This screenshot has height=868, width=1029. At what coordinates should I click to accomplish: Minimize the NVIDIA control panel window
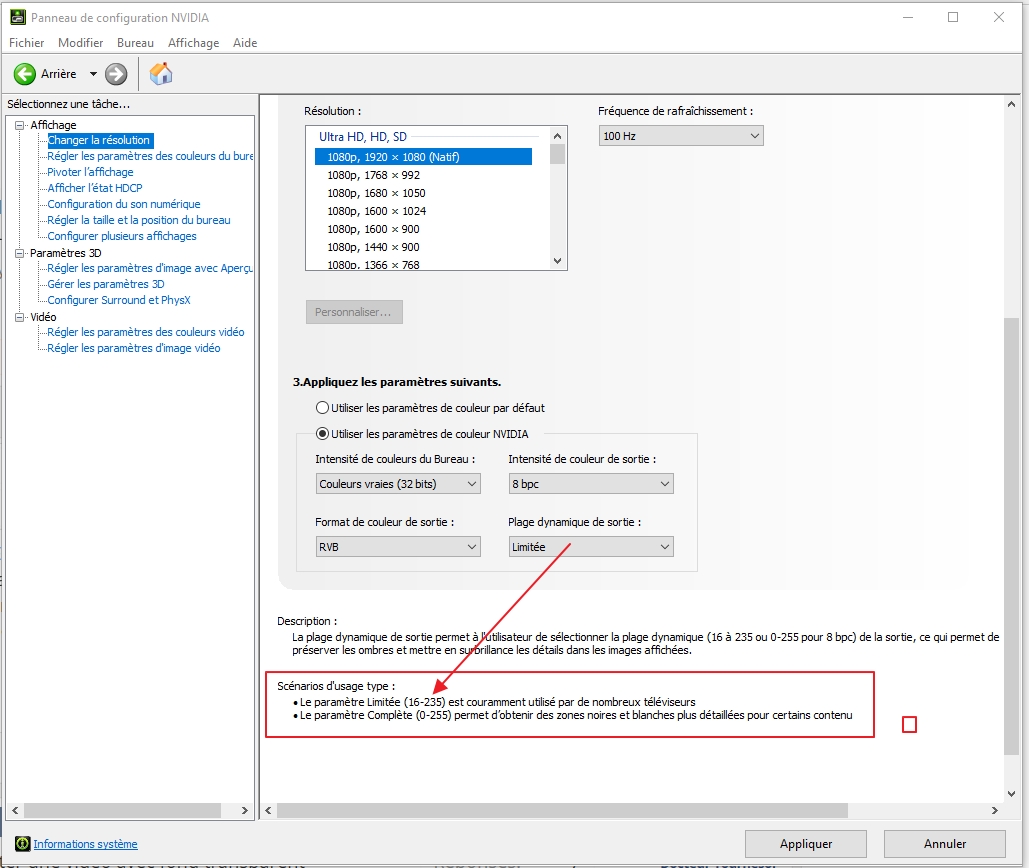908,18
